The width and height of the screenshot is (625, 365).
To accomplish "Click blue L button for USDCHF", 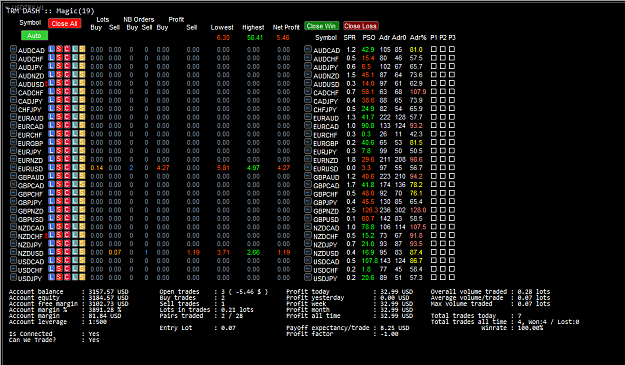I will point(51,269).
